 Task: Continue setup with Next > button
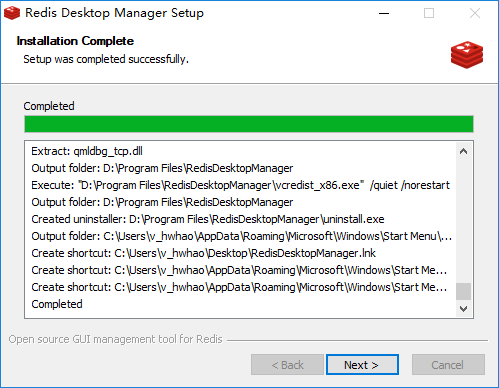(x=362, y=365)
